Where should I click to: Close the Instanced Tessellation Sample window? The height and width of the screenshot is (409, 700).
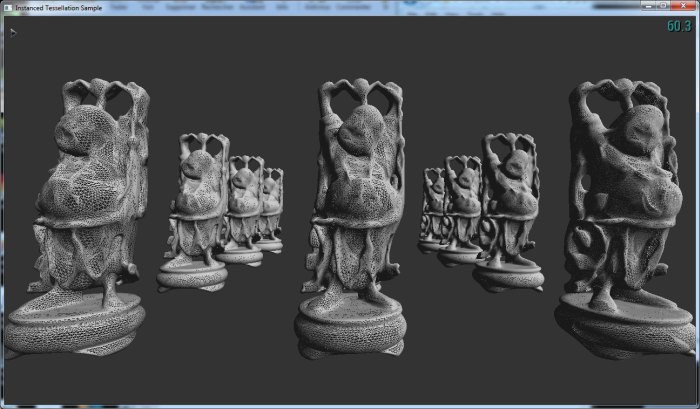[683, 5]
